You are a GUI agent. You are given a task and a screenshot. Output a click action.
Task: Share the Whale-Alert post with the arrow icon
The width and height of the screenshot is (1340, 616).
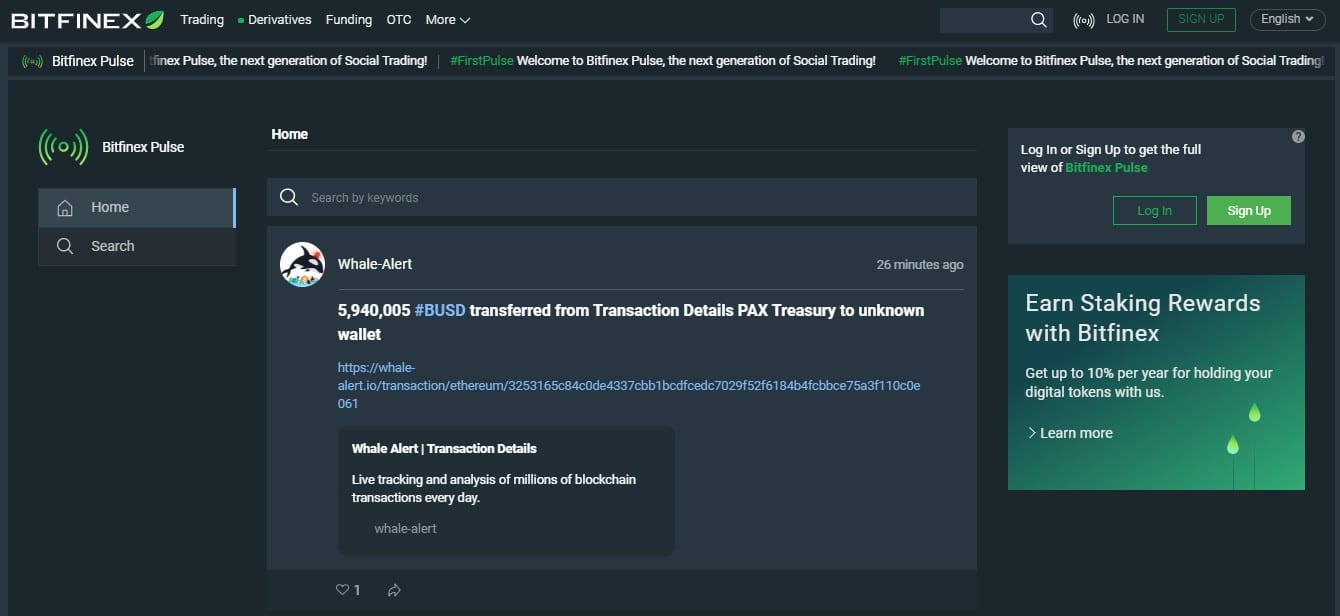point(394,590)
